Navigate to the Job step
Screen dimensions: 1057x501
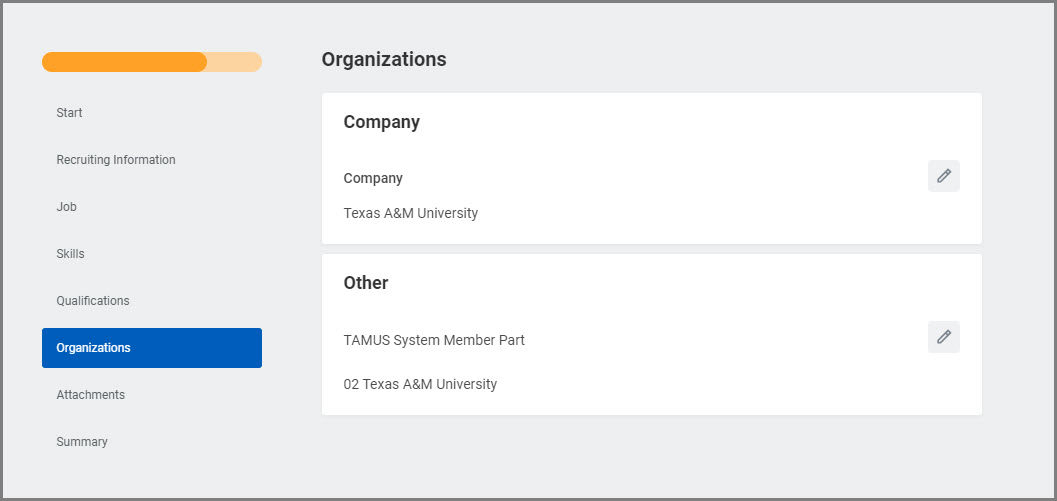[66, 207]
